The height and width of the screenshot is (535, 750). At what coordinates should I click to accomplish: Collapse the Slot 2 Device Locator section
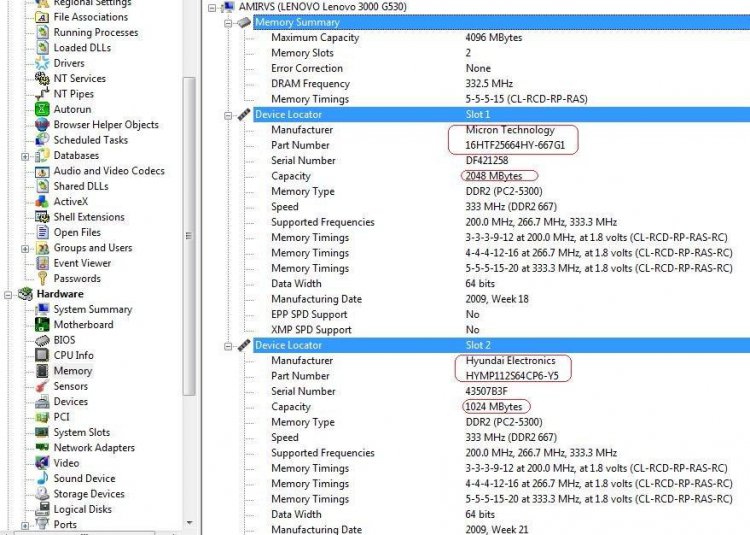point(228,346)
